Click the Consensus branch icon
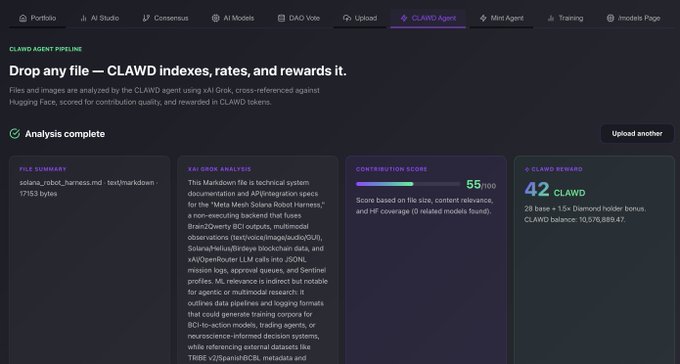This screenshot has width=680, height=364. click(146, 18)
